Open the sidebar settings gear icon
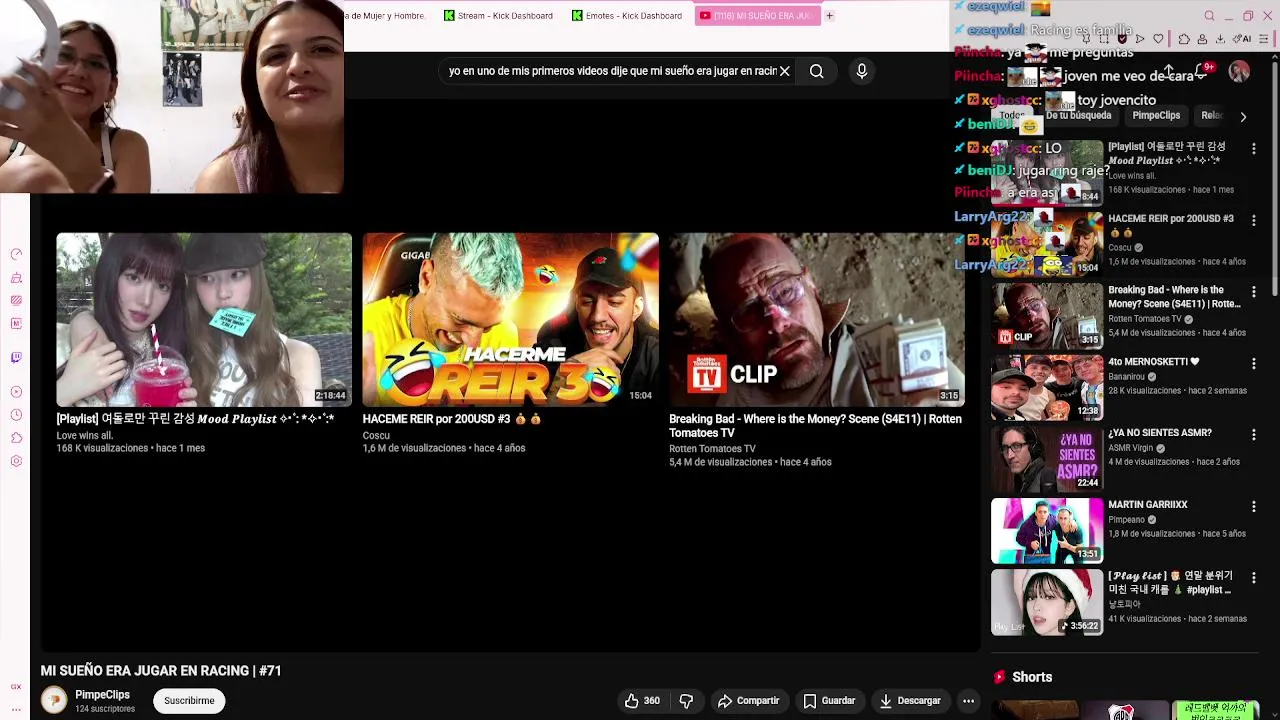This screenshot has width=1280, height=720. 16,461
